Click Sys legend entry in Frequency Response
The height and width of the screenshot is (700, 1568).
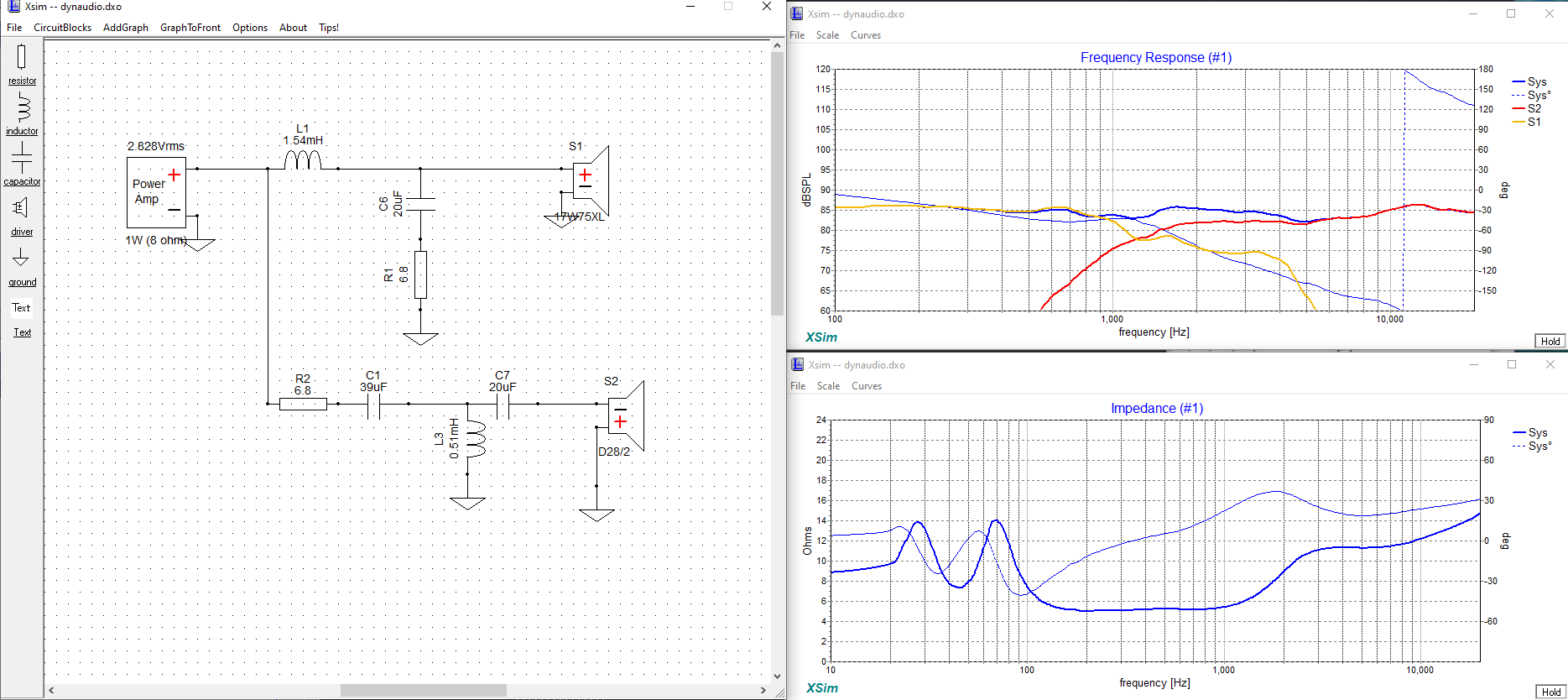[x=1529, y=81]
